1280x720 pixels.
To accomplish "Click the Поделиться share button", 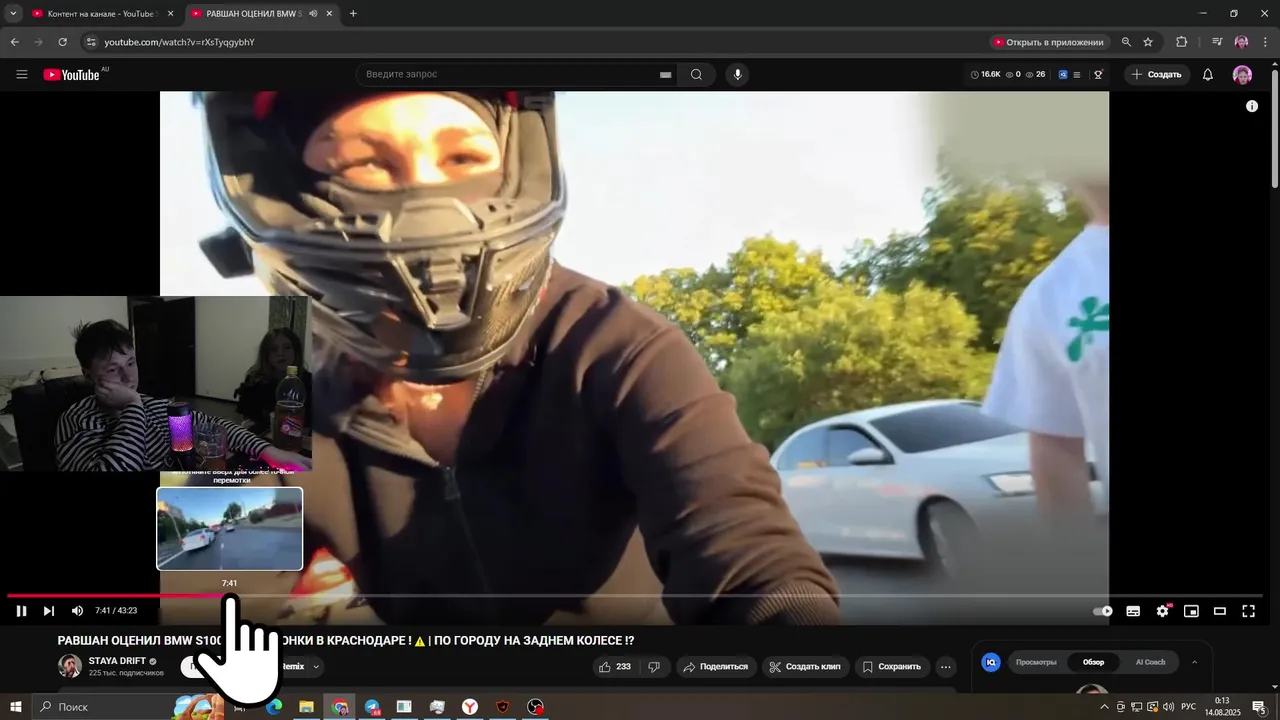I will [716, 667].
